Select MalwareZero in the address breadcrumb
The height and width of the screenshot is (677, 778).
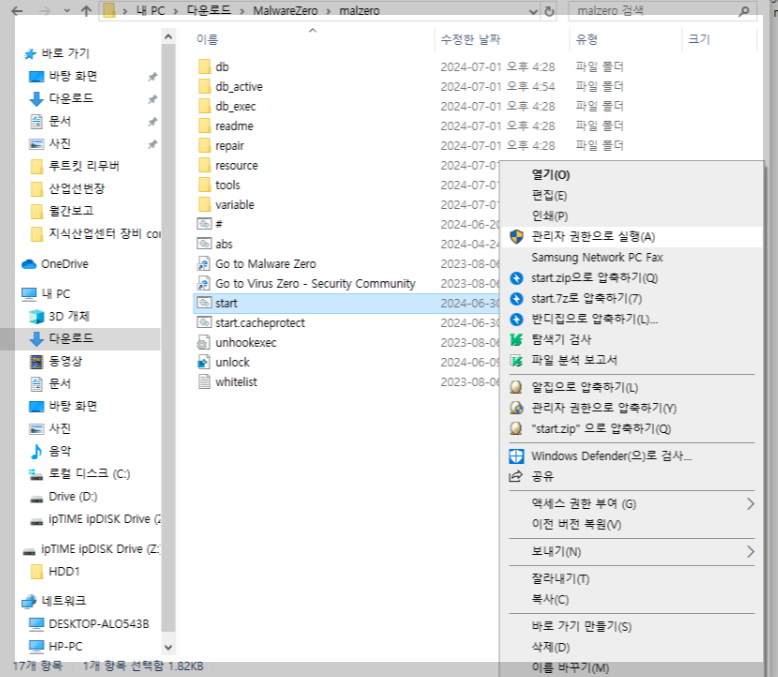point(285,11)
